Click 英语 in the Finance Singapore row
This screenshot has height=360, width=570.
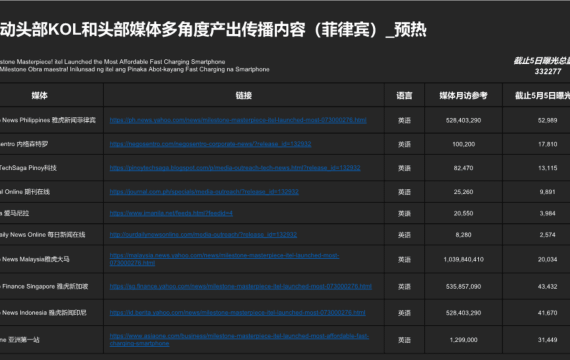[x=404, y=287]
